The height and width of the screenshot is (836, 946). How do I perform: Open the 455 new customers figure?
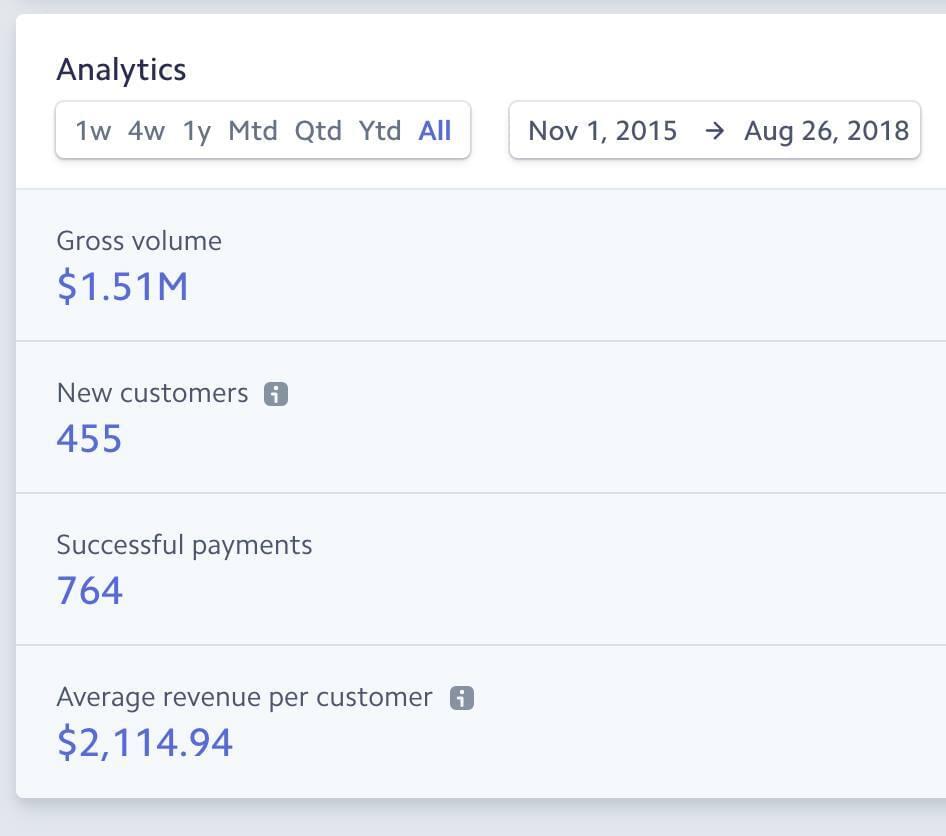(89, 439)
